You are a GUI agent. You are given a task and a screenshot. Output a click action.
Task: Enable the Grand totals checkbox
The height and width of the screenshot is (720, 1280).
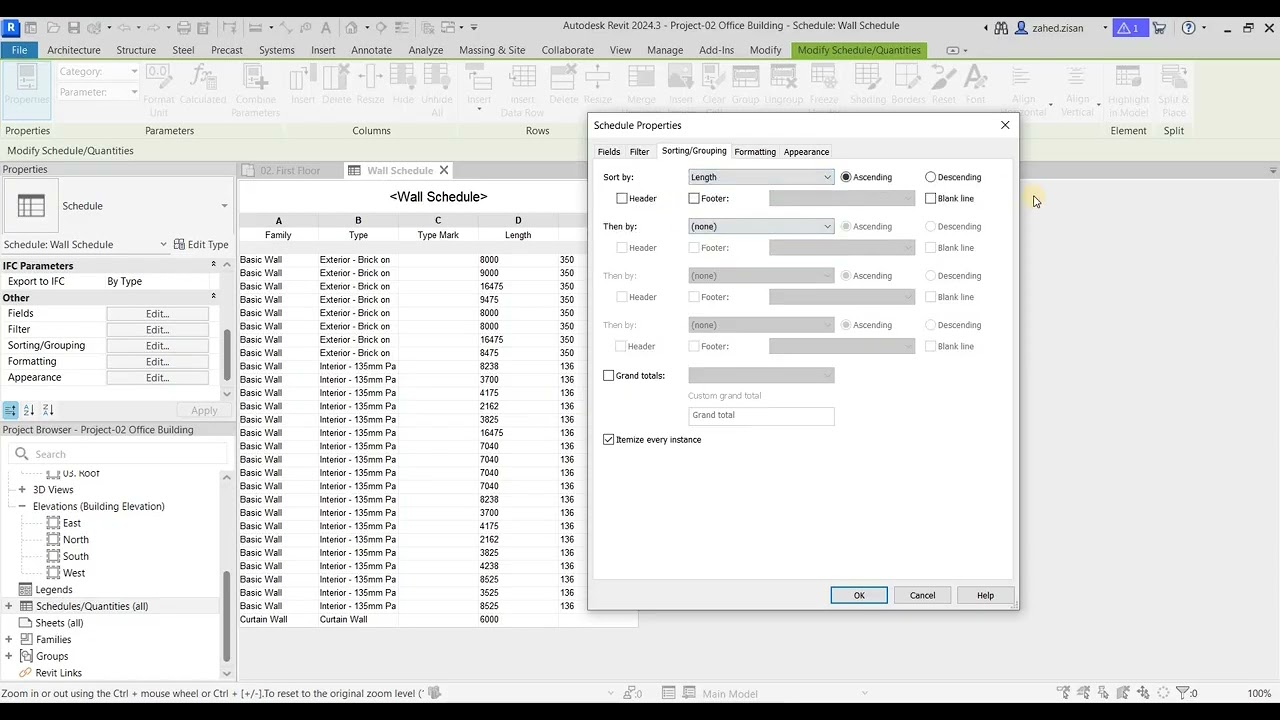point(609,375)
